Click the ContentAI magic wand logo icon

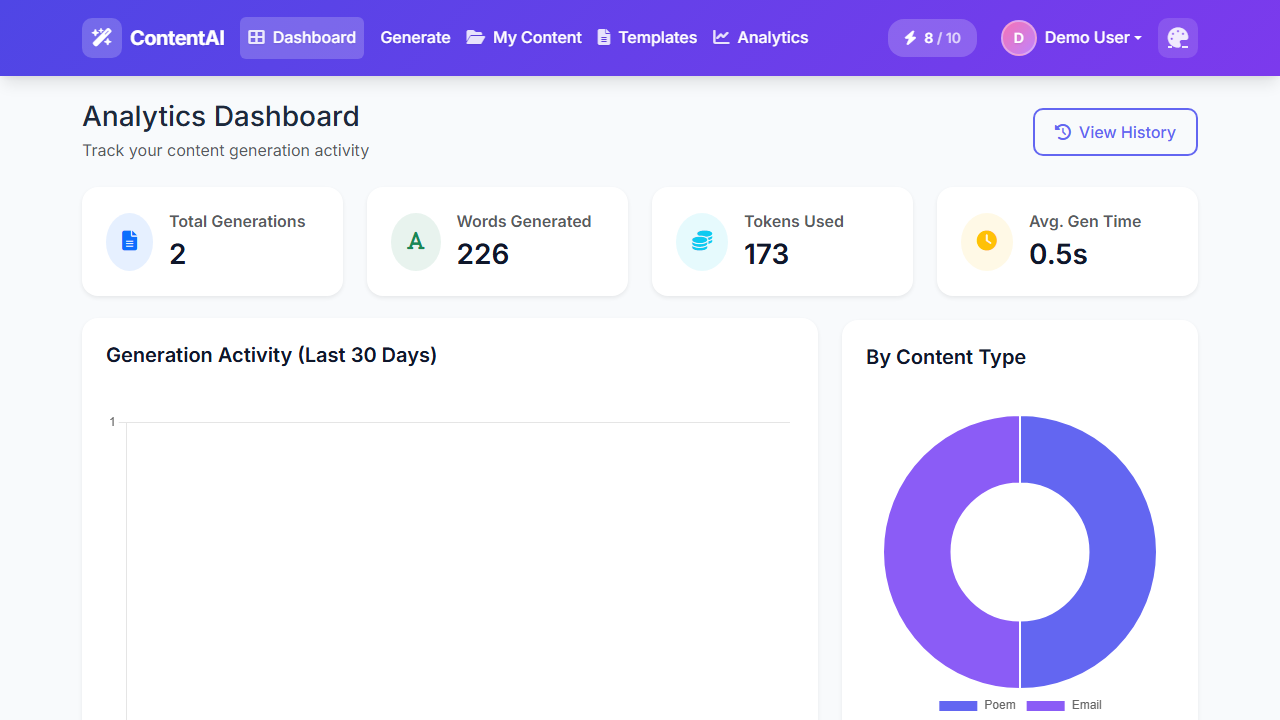point(102,38)
